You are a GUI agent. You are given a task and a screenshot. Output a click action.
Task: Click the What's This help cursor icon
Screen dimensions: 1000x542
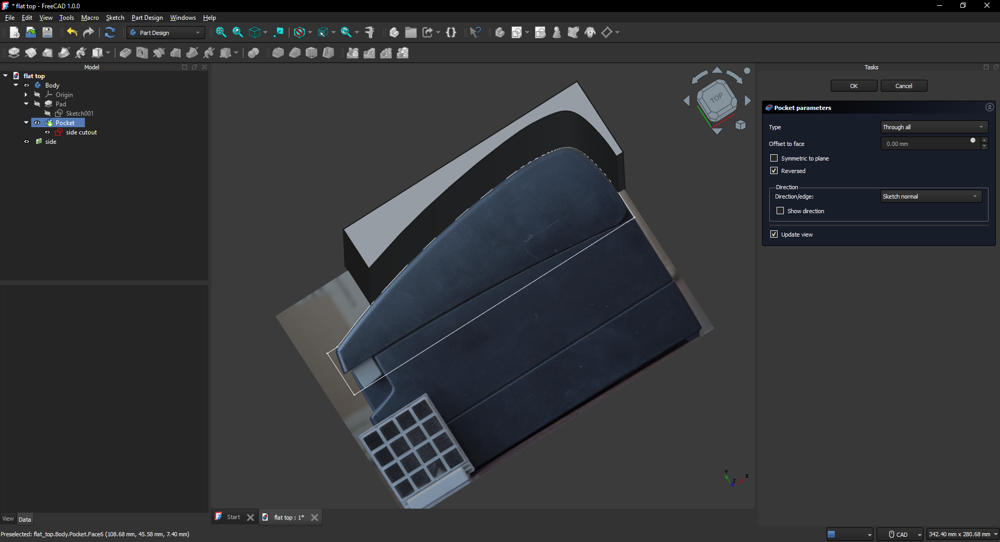[x=475, y=33]
